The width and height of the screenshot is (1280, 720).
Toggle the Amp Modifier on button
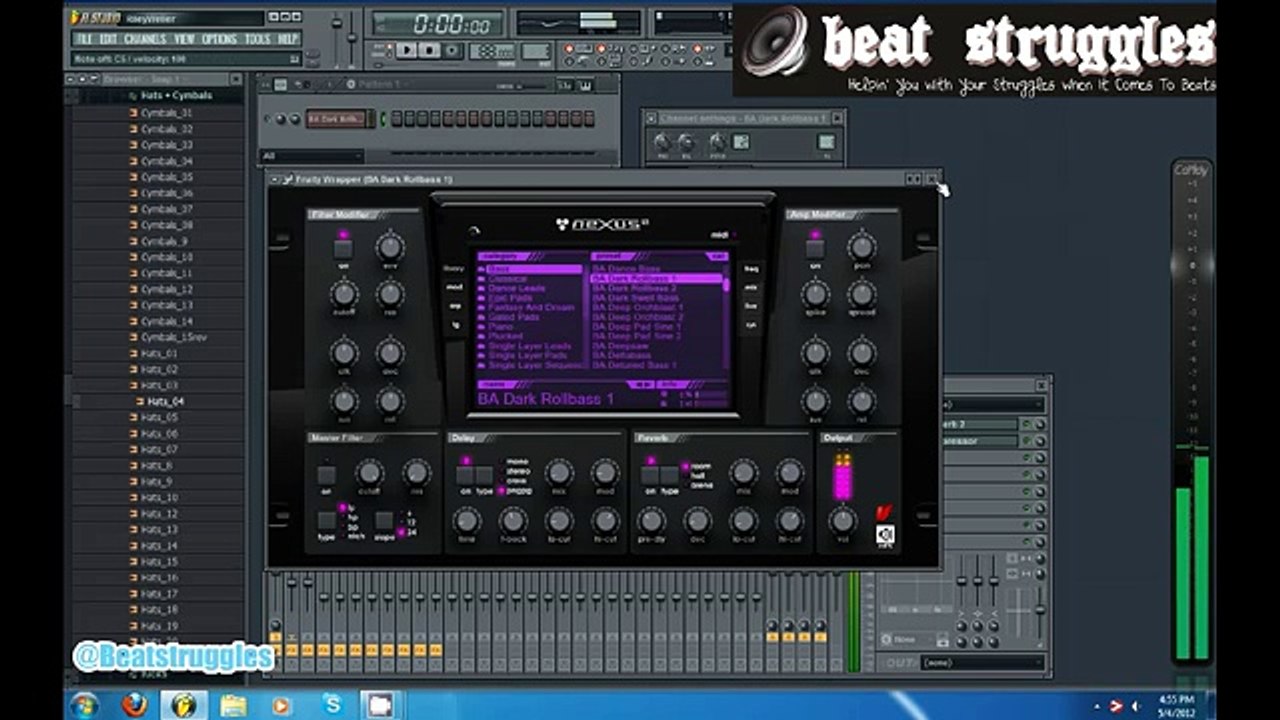(815, 248)
